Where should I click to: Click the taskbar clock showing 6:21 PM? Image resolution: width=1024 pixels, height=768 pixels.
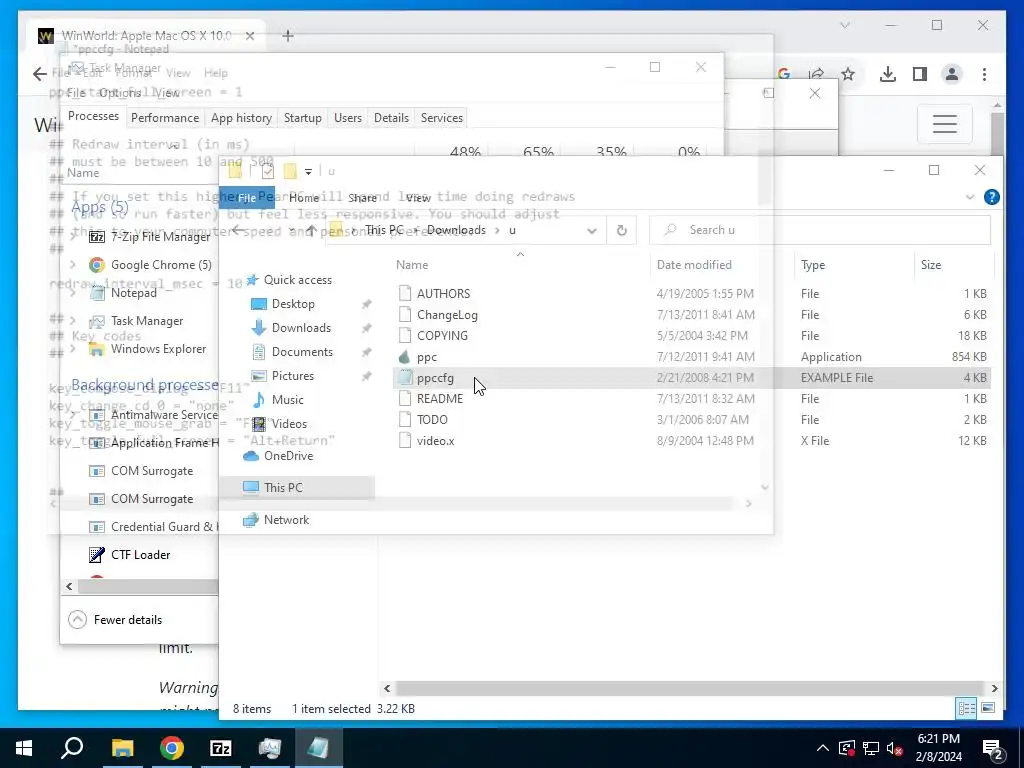point(938,748)
